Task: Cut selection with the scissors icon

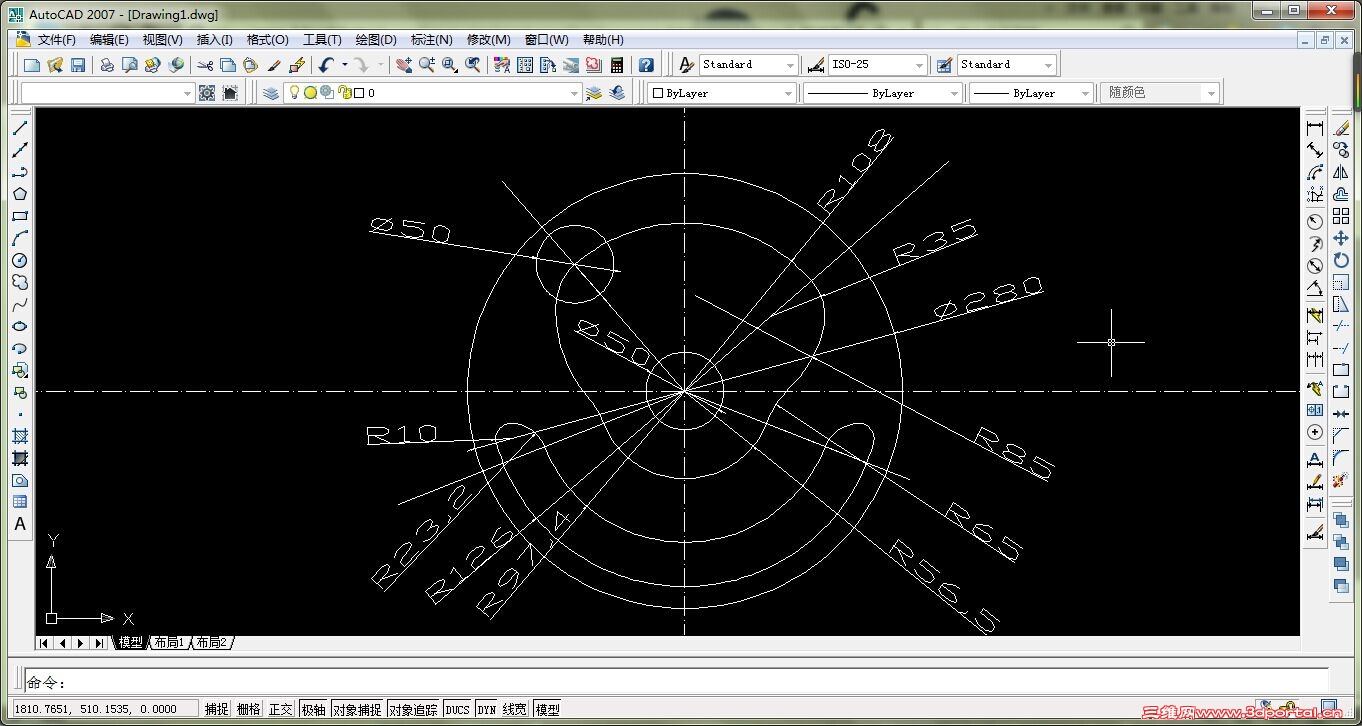Action: (x=205, y=65)
